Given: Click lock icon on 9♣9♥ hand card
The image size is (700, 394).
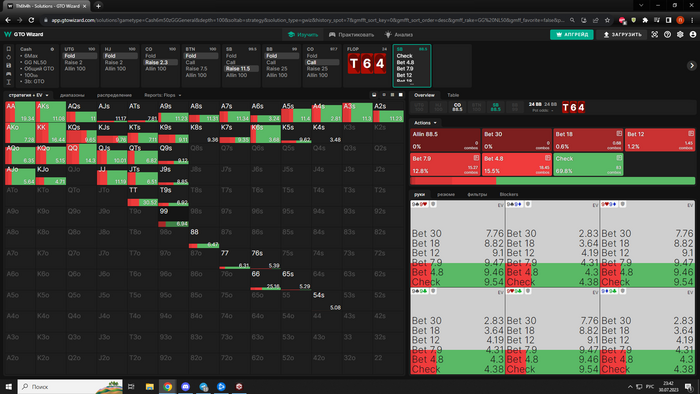Looking at the screenshot, I should 433,204.
